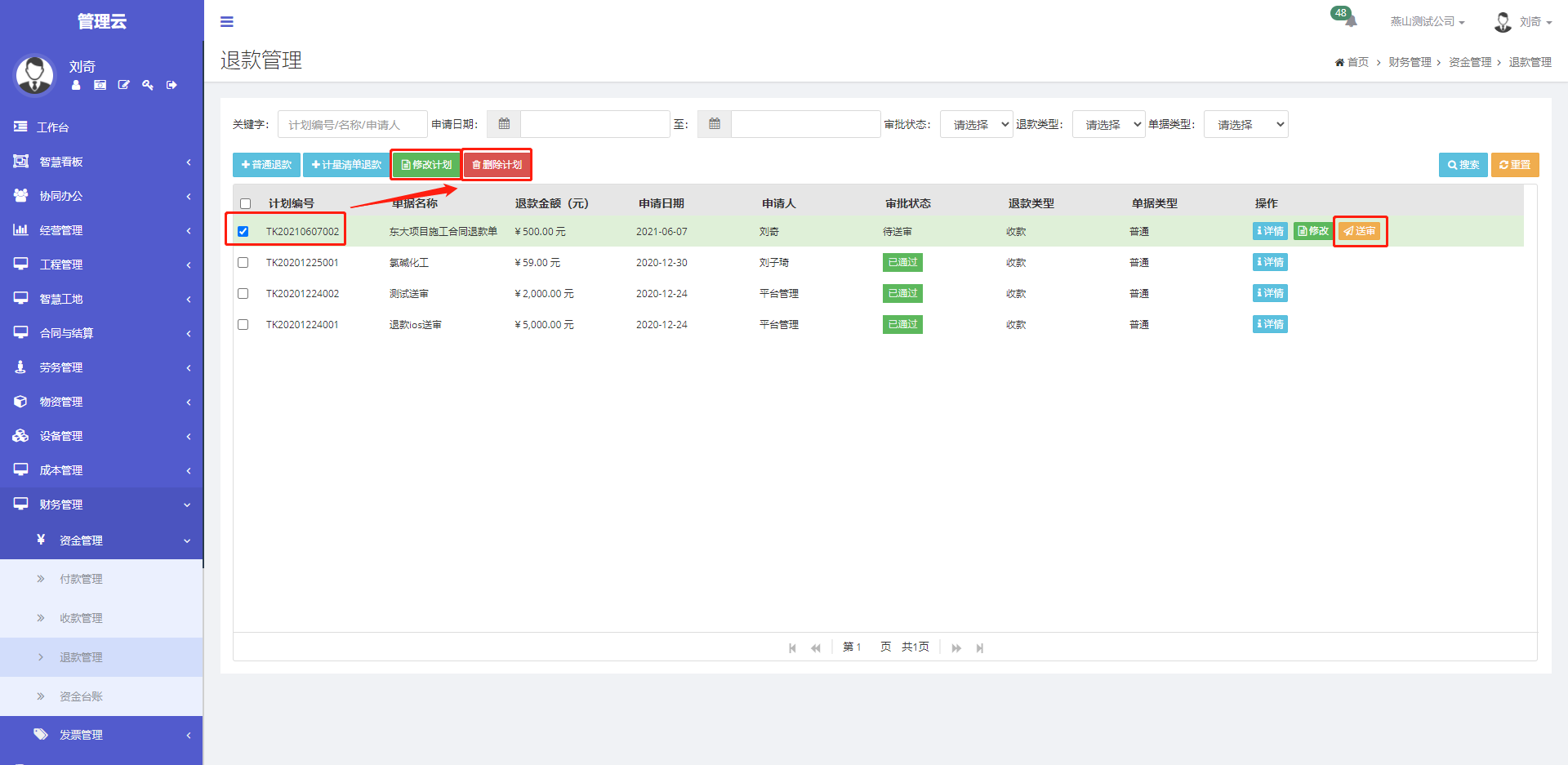The width and height of the screenshot is (1568, 765).
Task: Click the 计量清单退款 button
Action: click(346, 165)
